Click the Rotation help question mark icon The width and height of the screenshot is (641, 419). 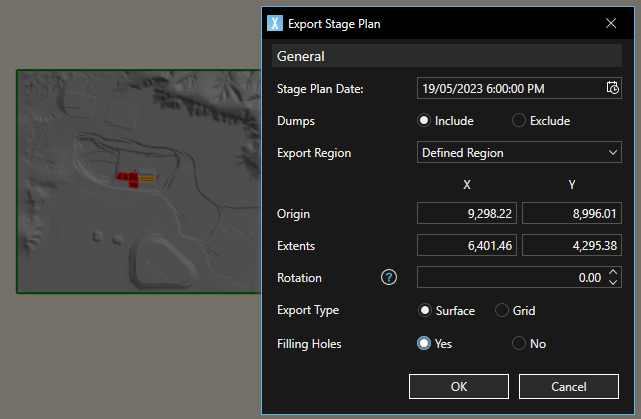pos(390,278)
